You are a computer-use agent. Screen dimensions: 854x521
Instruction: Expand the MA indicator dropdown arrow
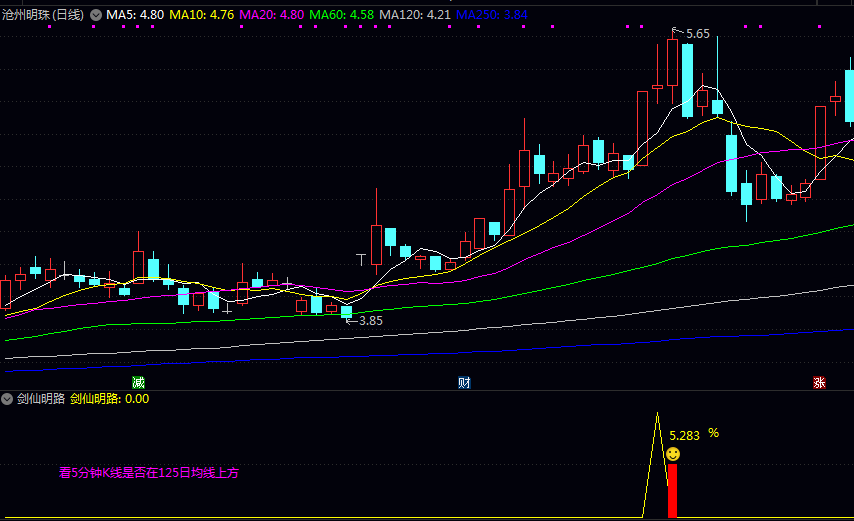click(x=96, y=15)
